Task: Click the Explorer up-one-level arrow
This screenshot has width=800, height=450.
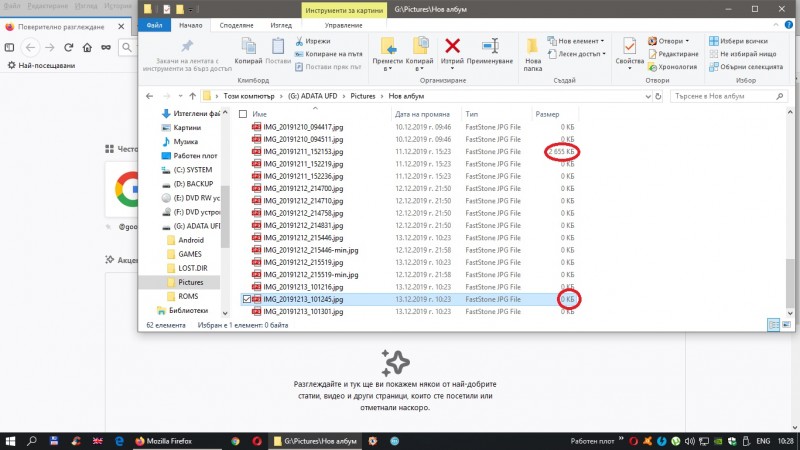Action: tap(192, 96)
